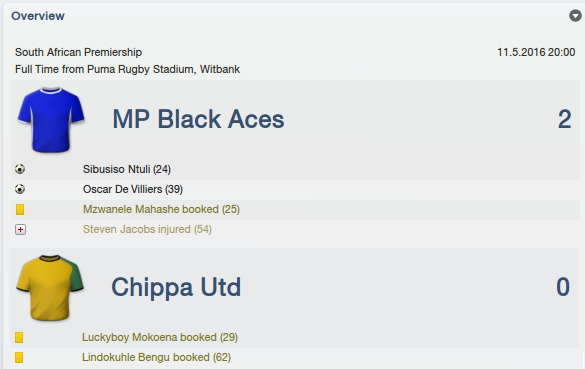The width and height of the screenshot is (585, 369).
Task: Open the Chippa Utd team name
Action: pyautogui.click(x=176, y=287)
